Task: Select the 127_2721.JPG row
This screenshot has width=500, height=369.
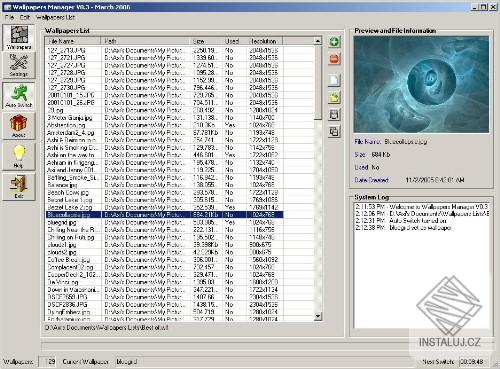Action: click(x=164, y=58)
